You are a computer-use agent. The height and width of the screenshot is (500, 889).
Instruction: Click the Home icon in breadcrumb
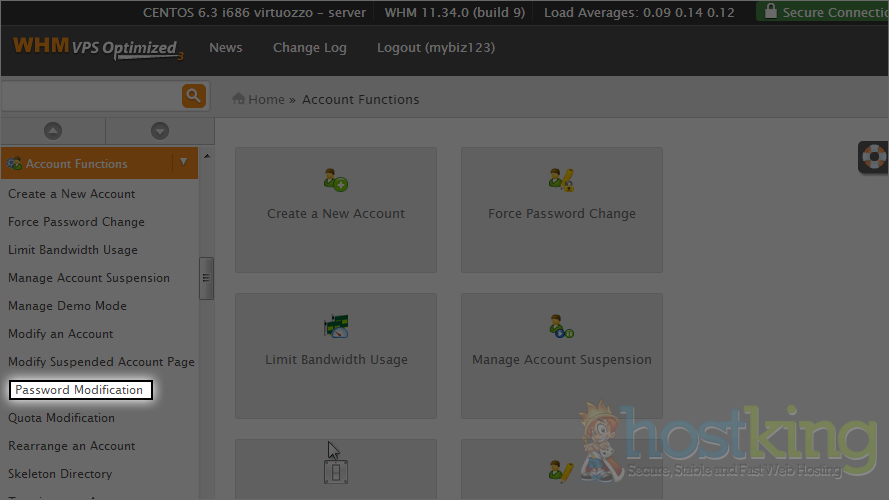click(239, 99)
